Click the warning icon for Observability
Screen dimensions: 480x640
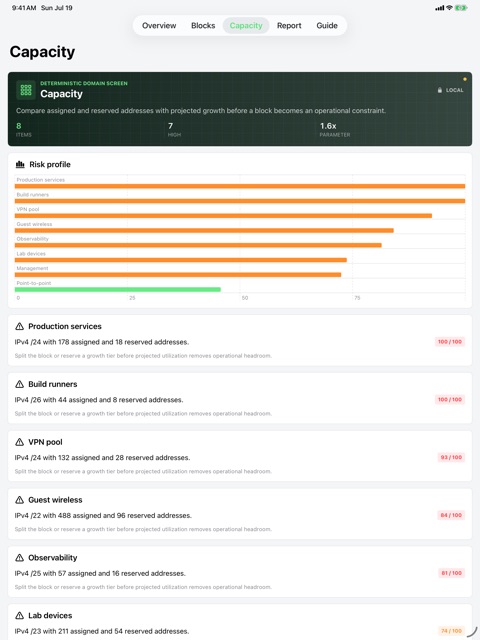pyautogui.click(x=19, y=558)
